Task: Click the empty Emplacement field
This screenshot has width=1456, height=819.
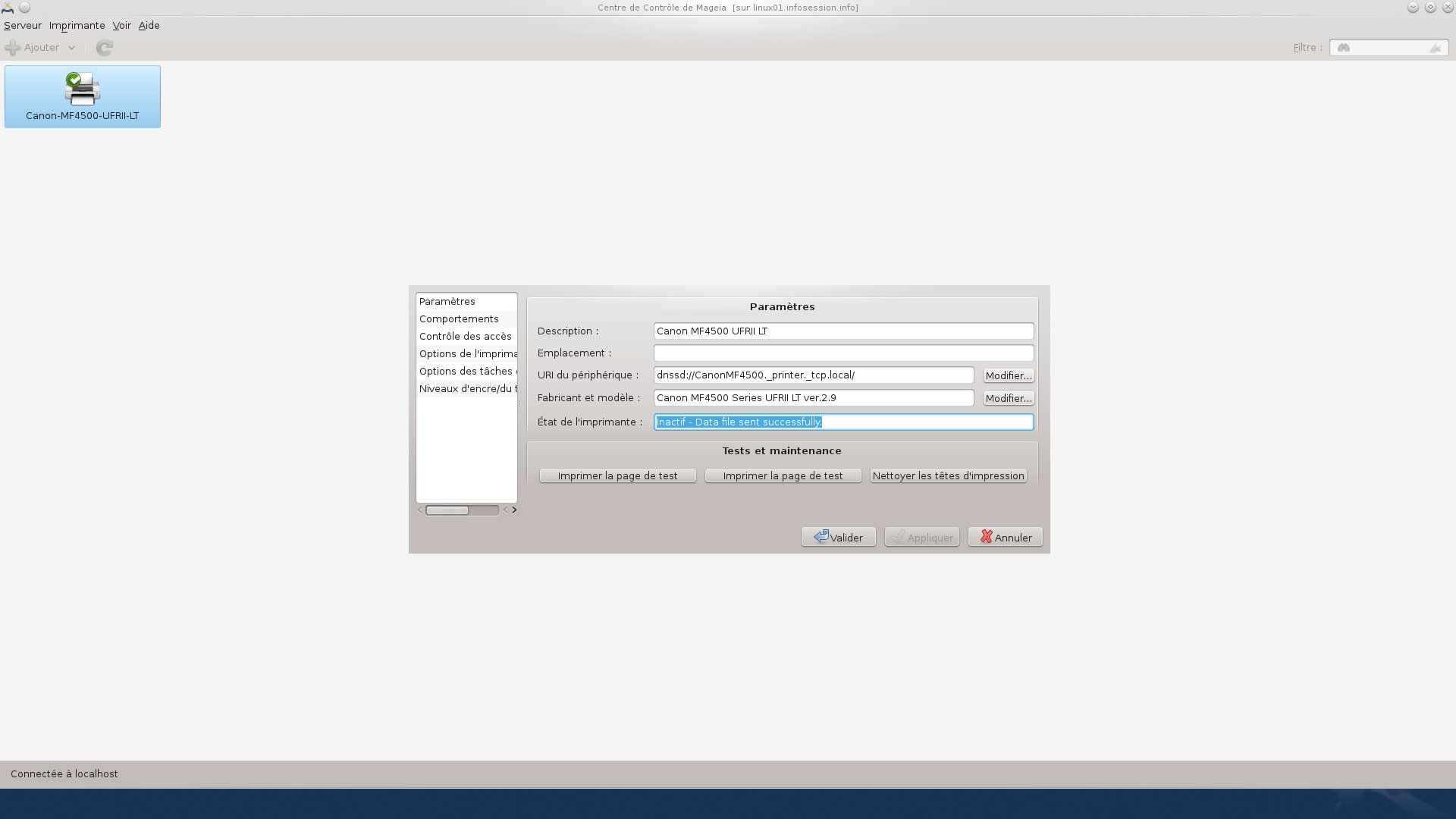Action: tap(843, 353)
